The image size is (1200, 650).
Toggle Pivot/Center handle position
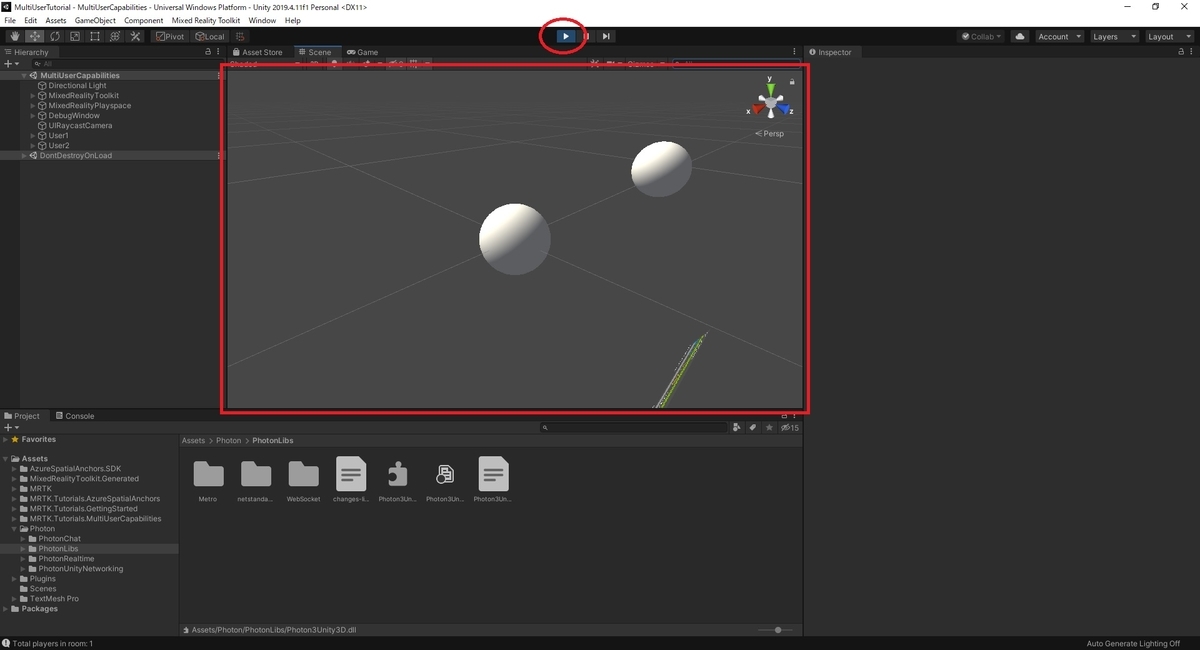[170, 37]
